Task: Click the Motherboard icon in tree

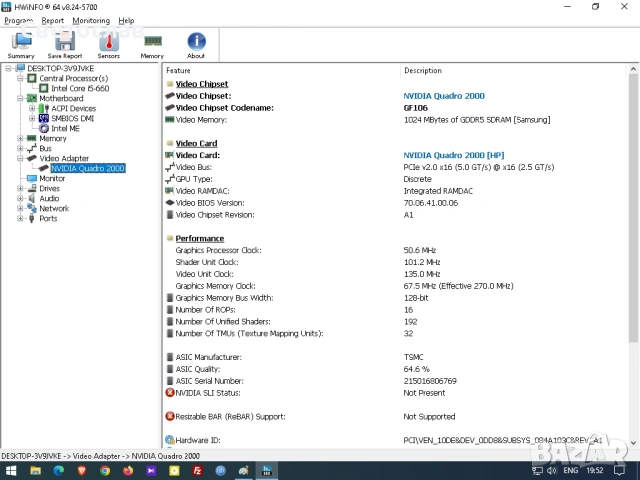Action: click(32, 98)
